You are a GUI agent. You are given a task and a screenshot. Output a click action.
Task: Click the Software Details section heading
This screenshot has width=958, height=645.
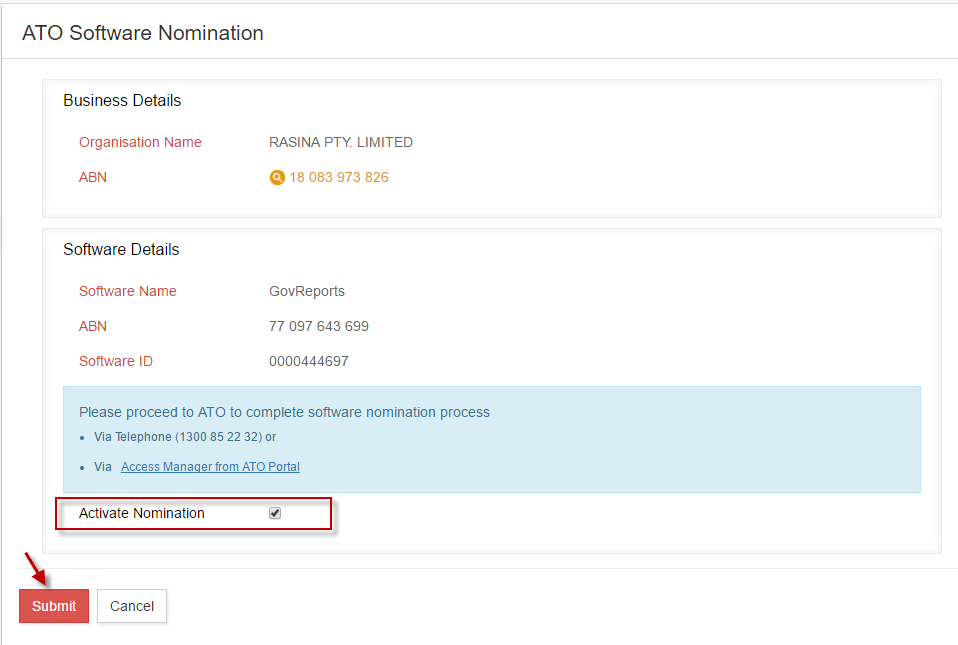[121, 249]
